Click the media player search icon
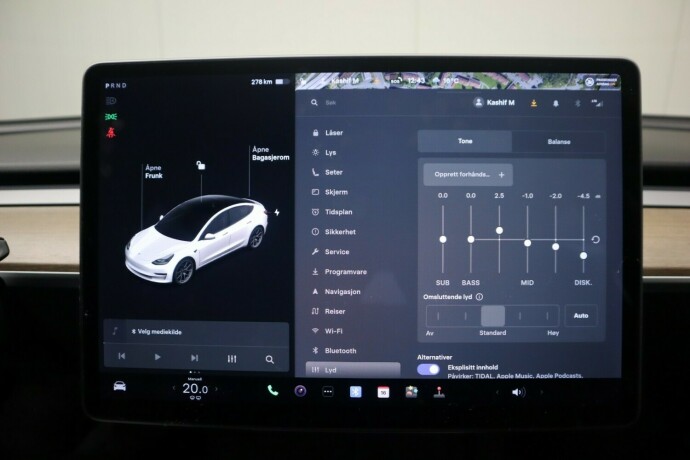 coord(270,360)
